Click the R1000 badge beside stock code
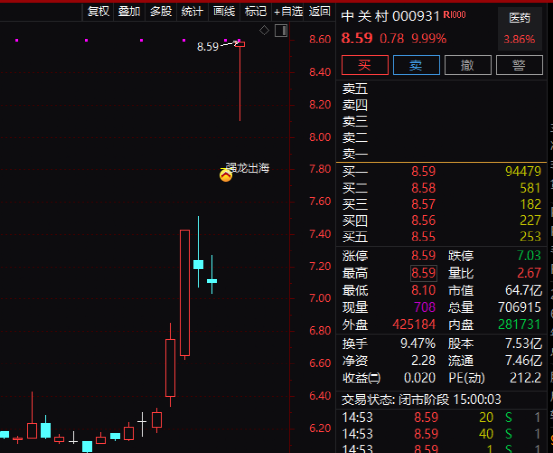The width and height of the screenshot is (553, 453). coord(455,15)
